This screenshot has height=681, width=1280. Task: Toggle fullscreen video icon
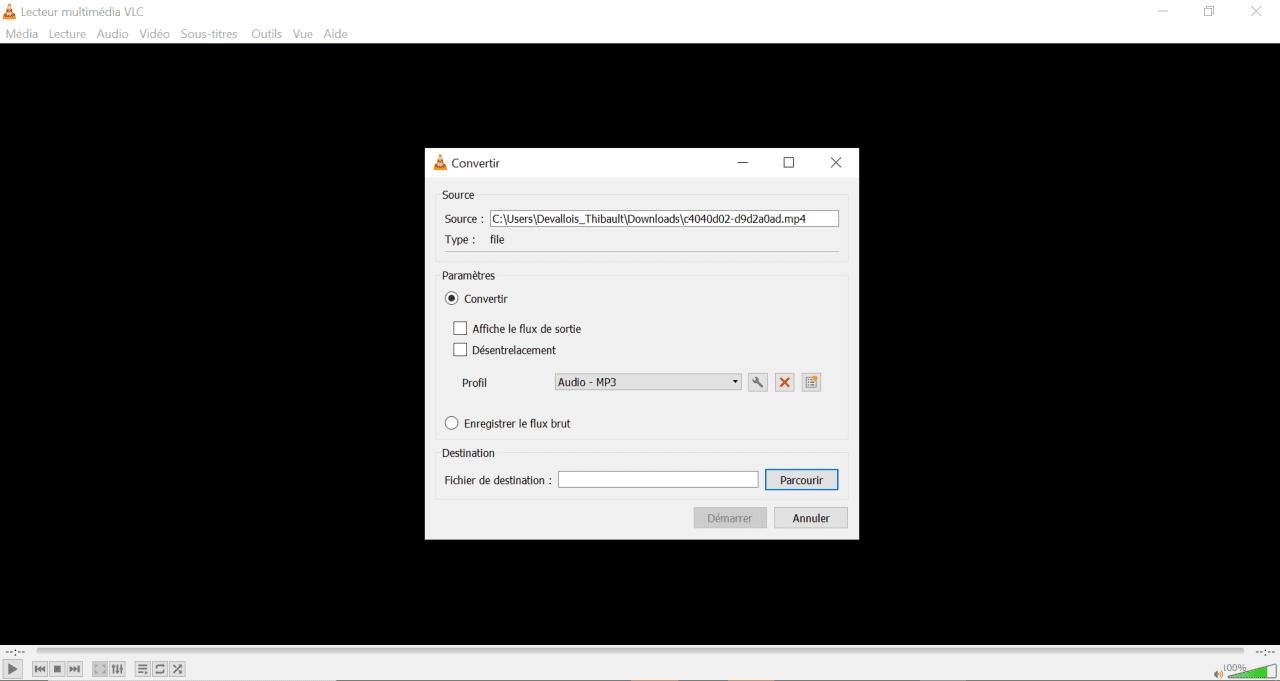[x=100, y=669]
